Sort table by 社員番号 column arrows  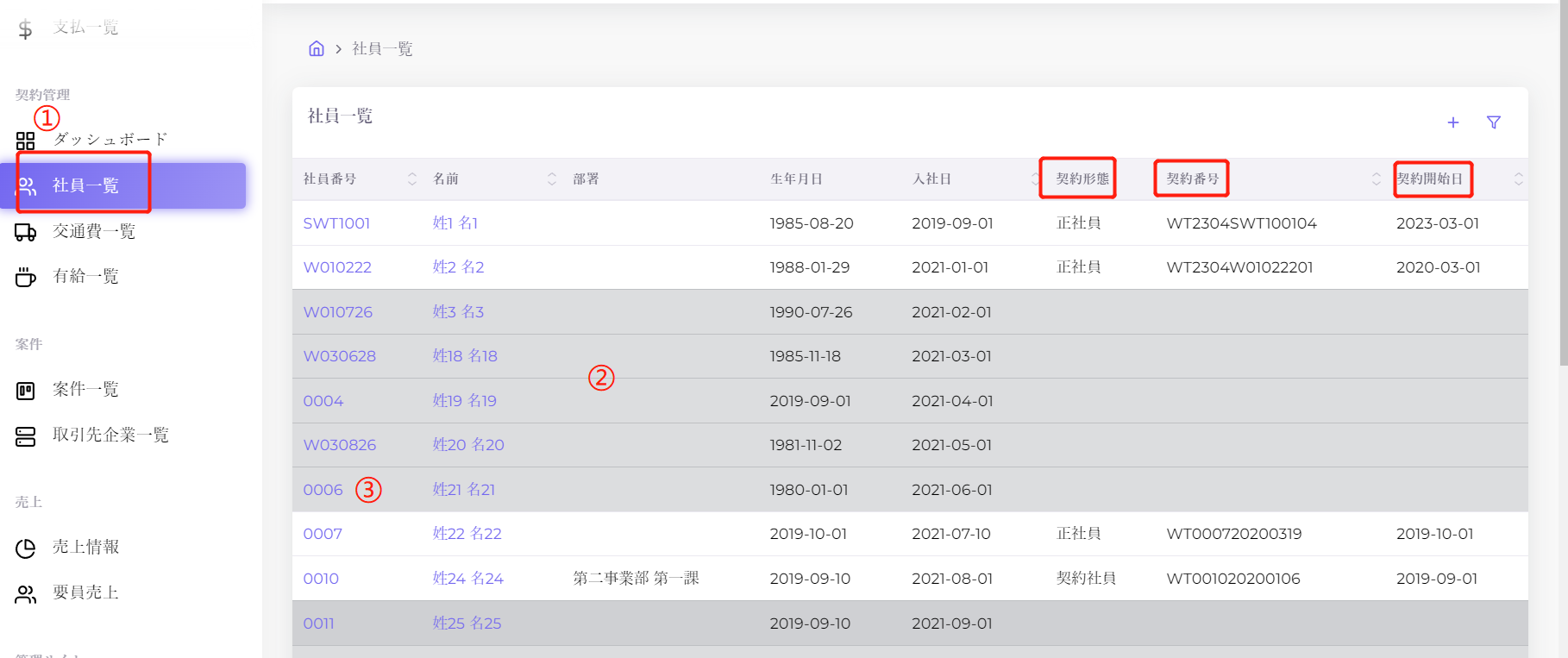pos(412,179)
